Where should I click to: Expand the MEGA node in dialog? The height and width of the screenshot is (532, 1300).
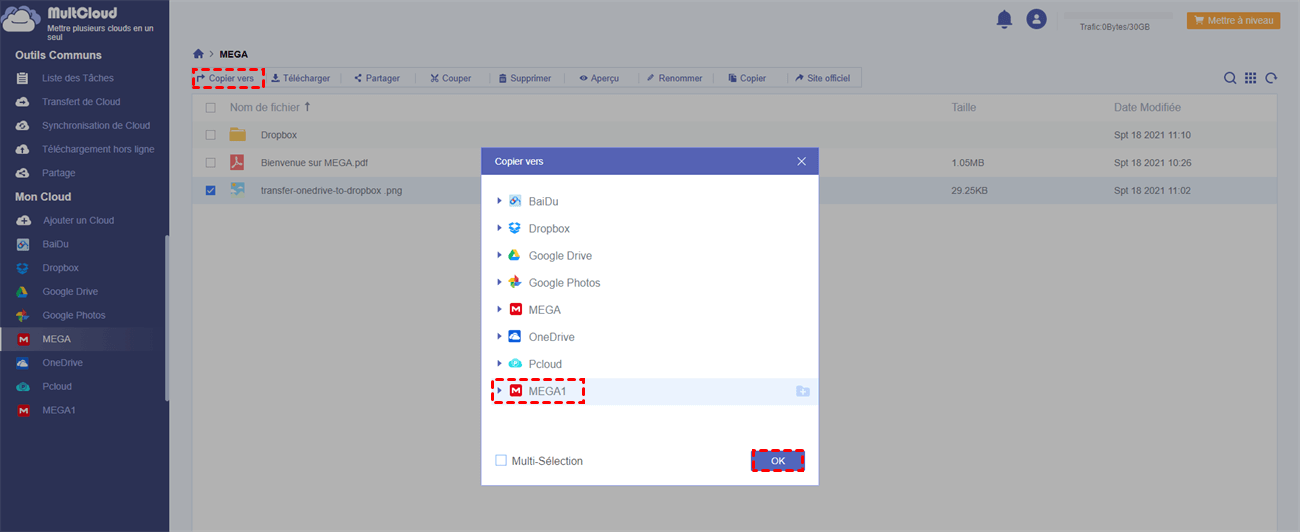pyautogui.click(x=499, y=309)
